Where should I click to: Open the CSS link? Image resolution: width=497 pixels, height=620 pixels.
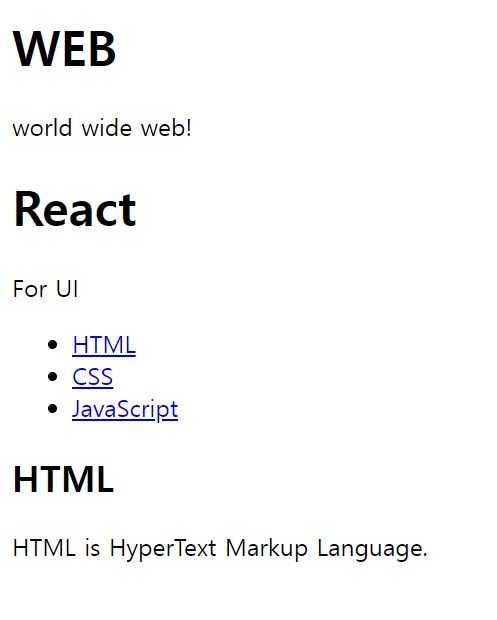point(93,377)
